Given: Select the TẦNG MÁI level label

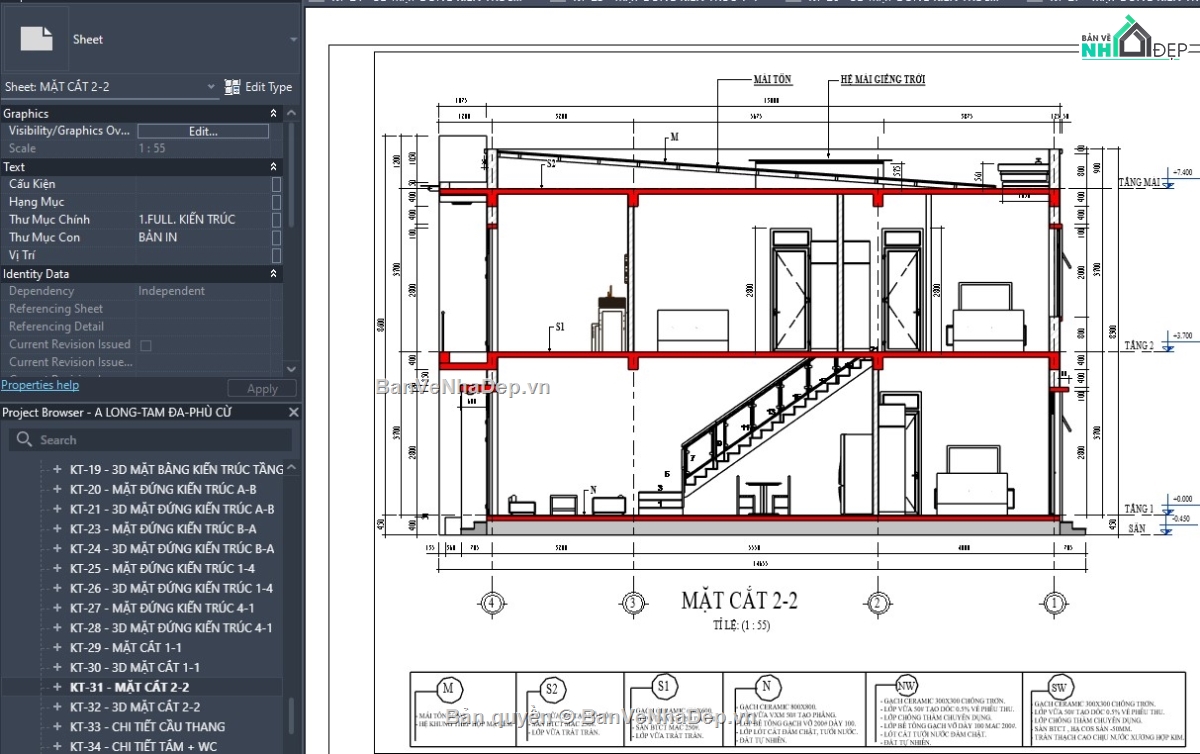Looking at the screenshot, I should coord(1138,182).
